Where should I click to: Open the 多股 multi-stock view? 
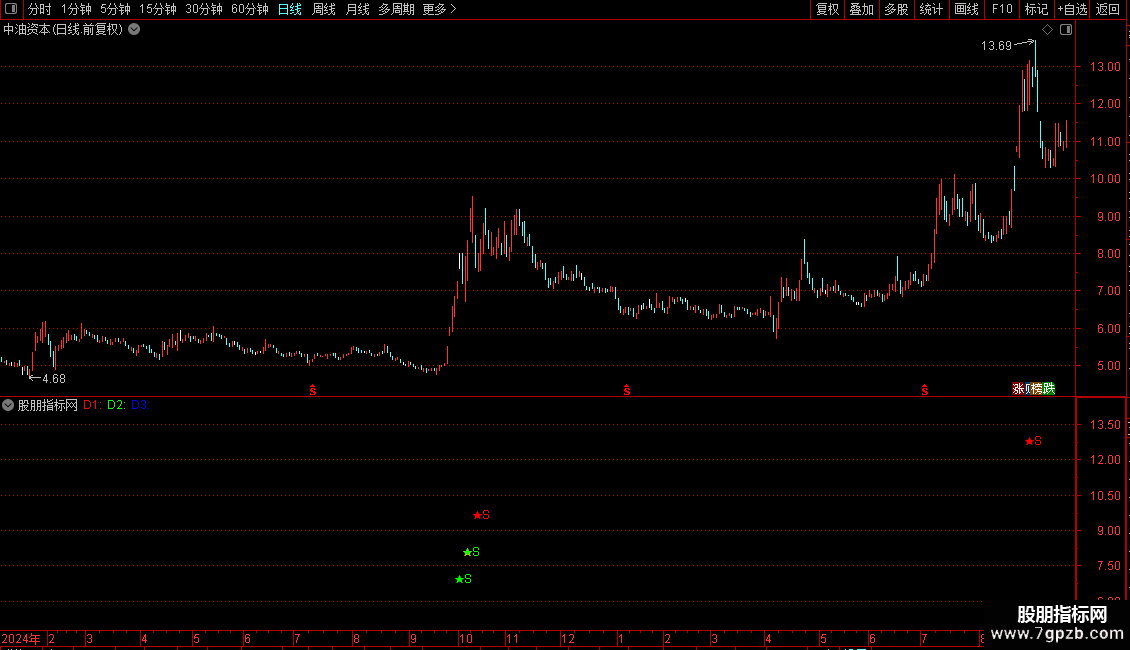896,9
